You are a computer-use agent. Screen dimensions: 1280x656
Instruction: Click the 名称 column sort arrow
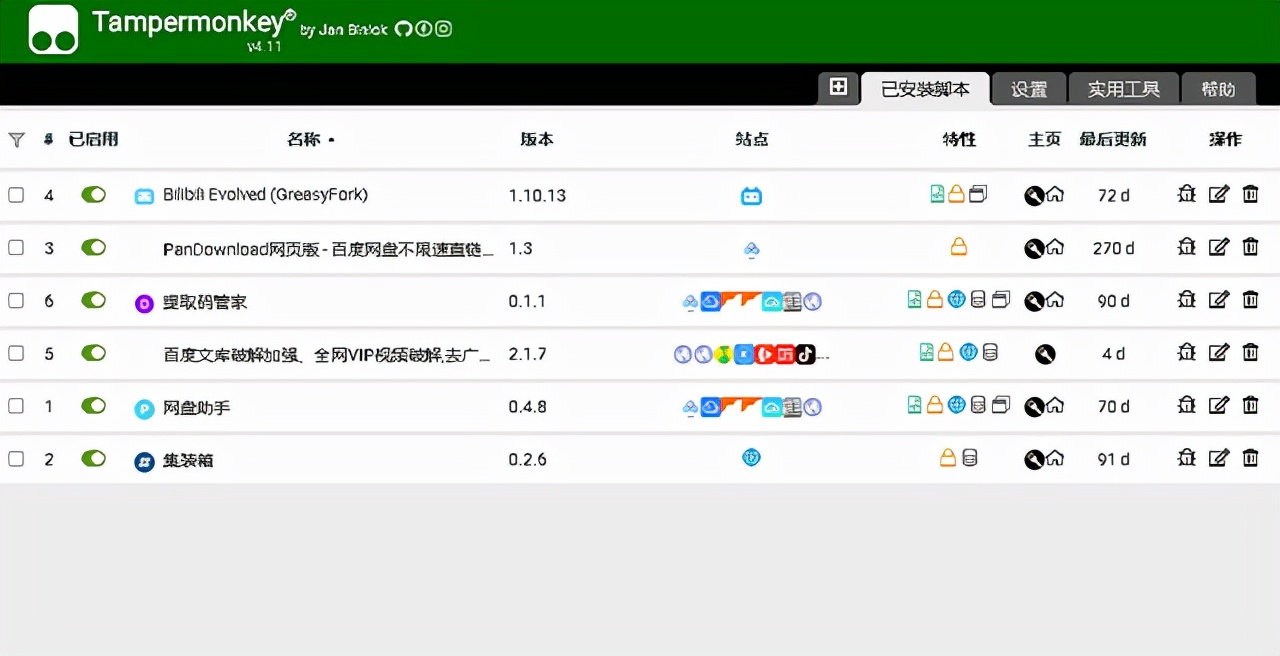332,140
